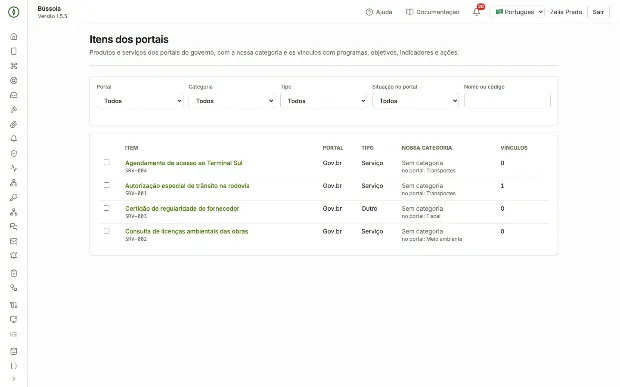Open the inbox tray sidebar icon
This screenshot has width=620, height=387.
point(13,95)
